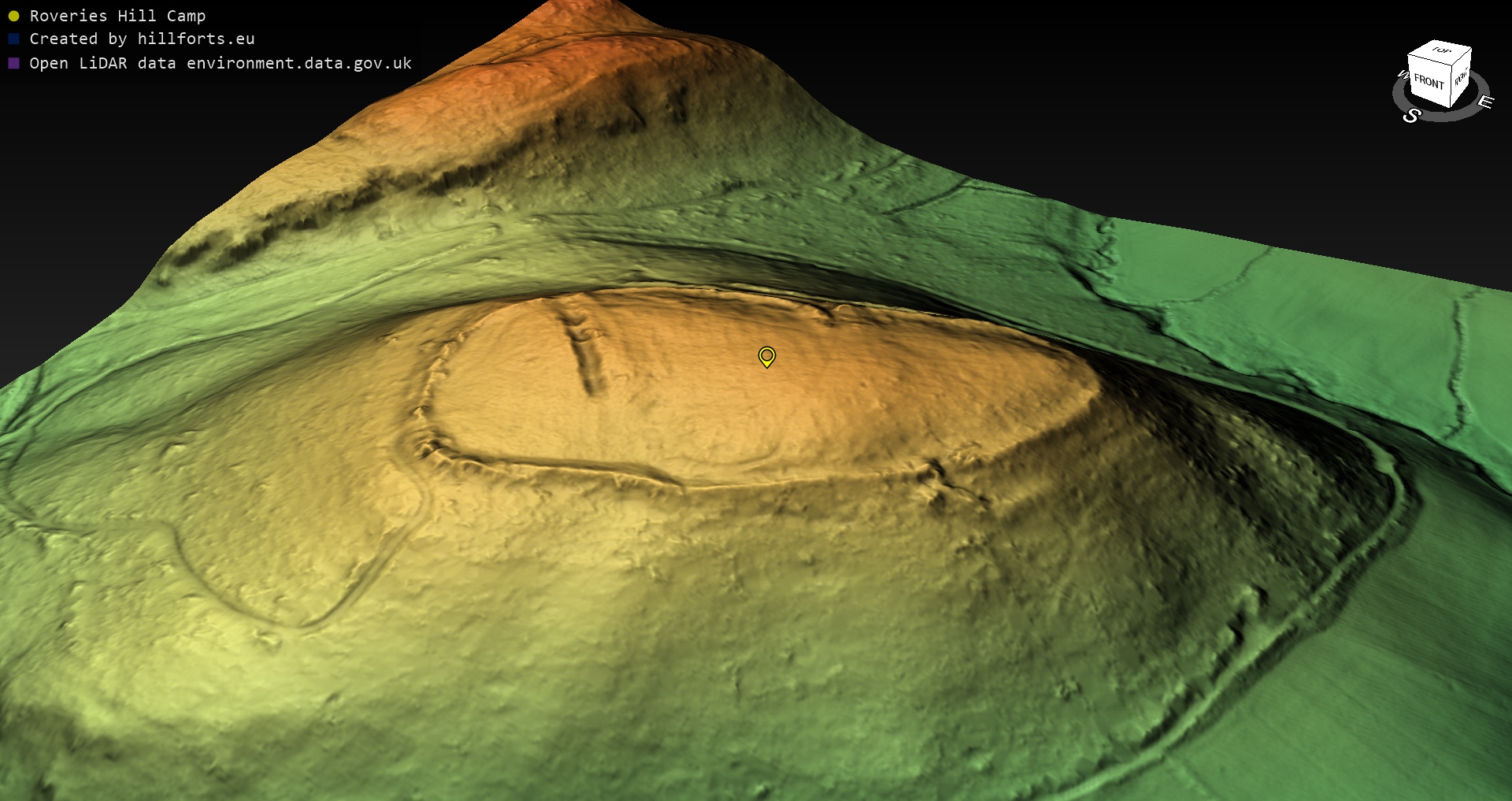Click the S compass letter
This screenshot has height=801, width=1512.
(1411, 116)
